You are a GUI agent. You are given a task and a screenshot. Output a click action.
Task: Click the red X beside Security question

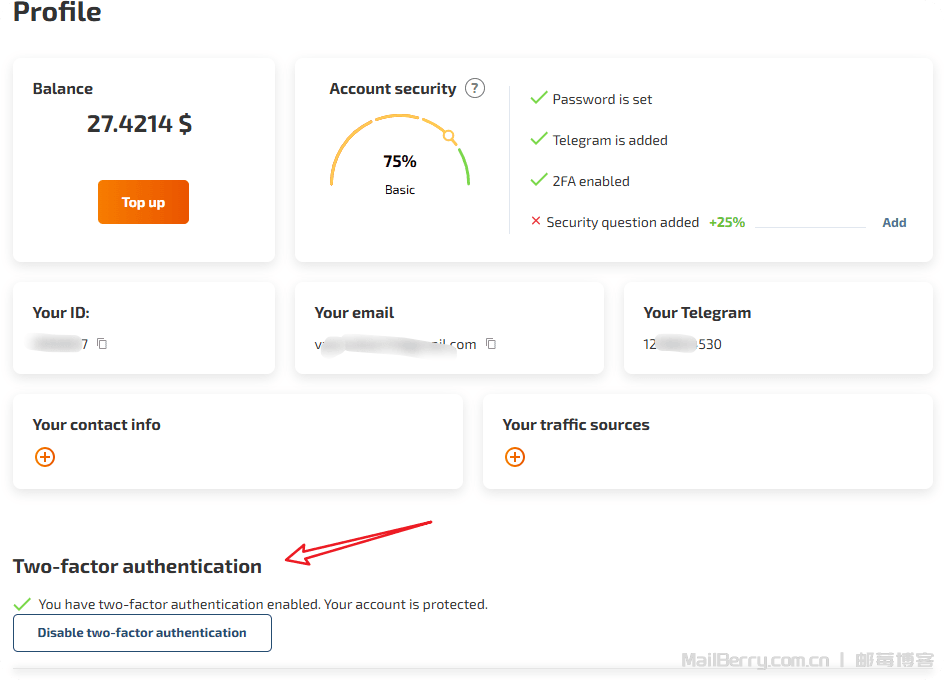coord(536,222)
